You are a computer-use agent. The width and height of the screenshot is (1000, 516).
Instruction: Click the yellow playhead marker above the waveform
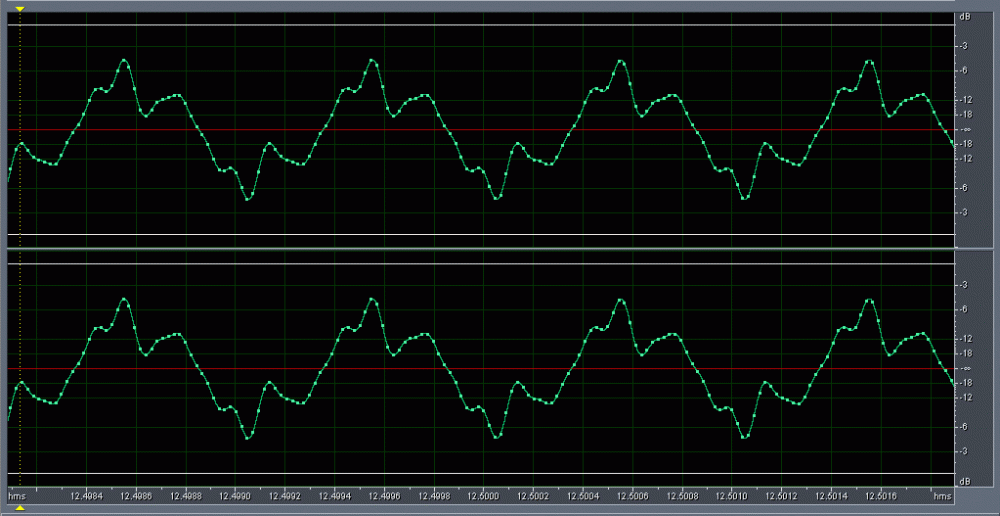(20, 9)
